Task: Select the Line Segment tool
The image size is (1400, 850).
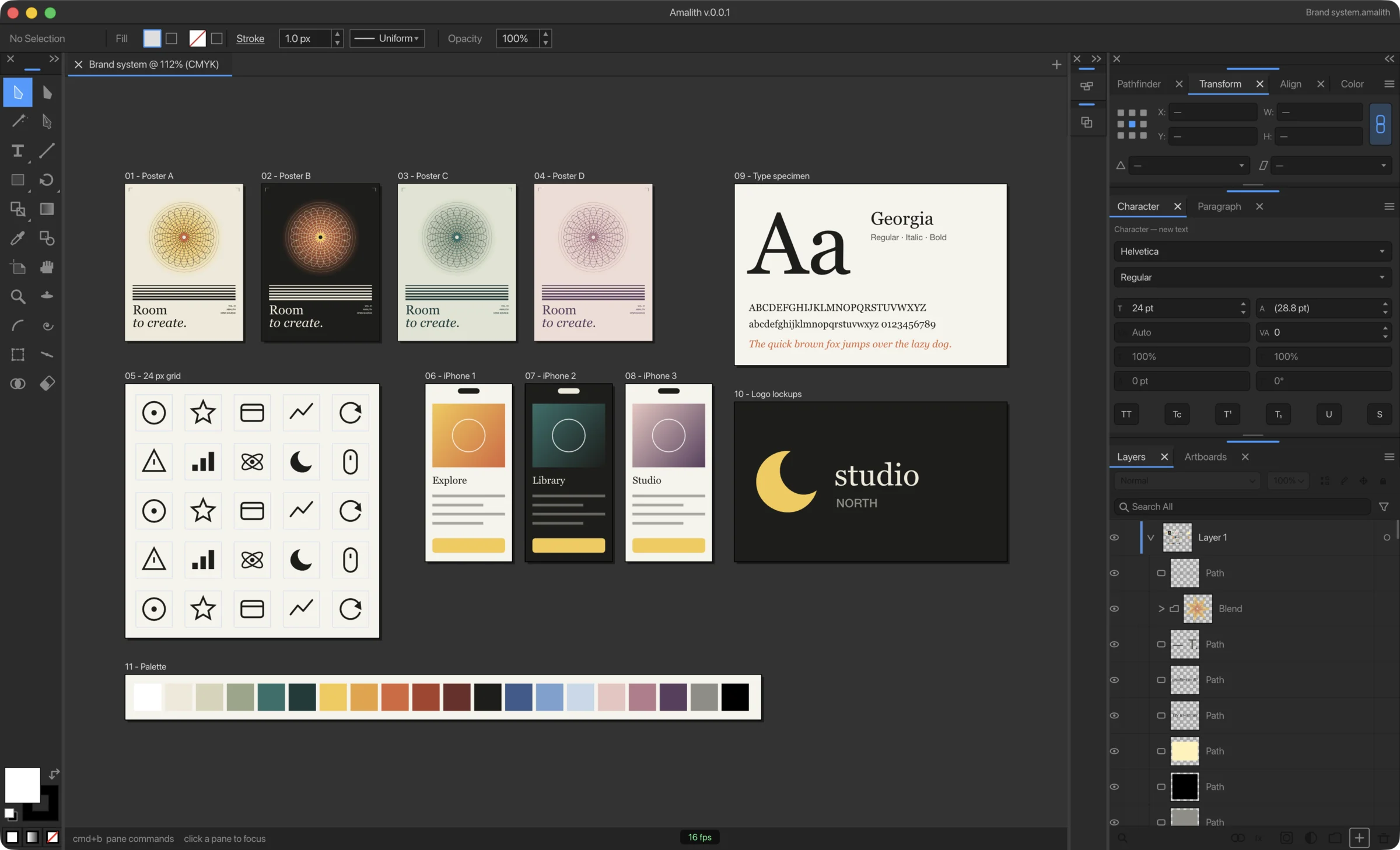Action: coord(47,151)
